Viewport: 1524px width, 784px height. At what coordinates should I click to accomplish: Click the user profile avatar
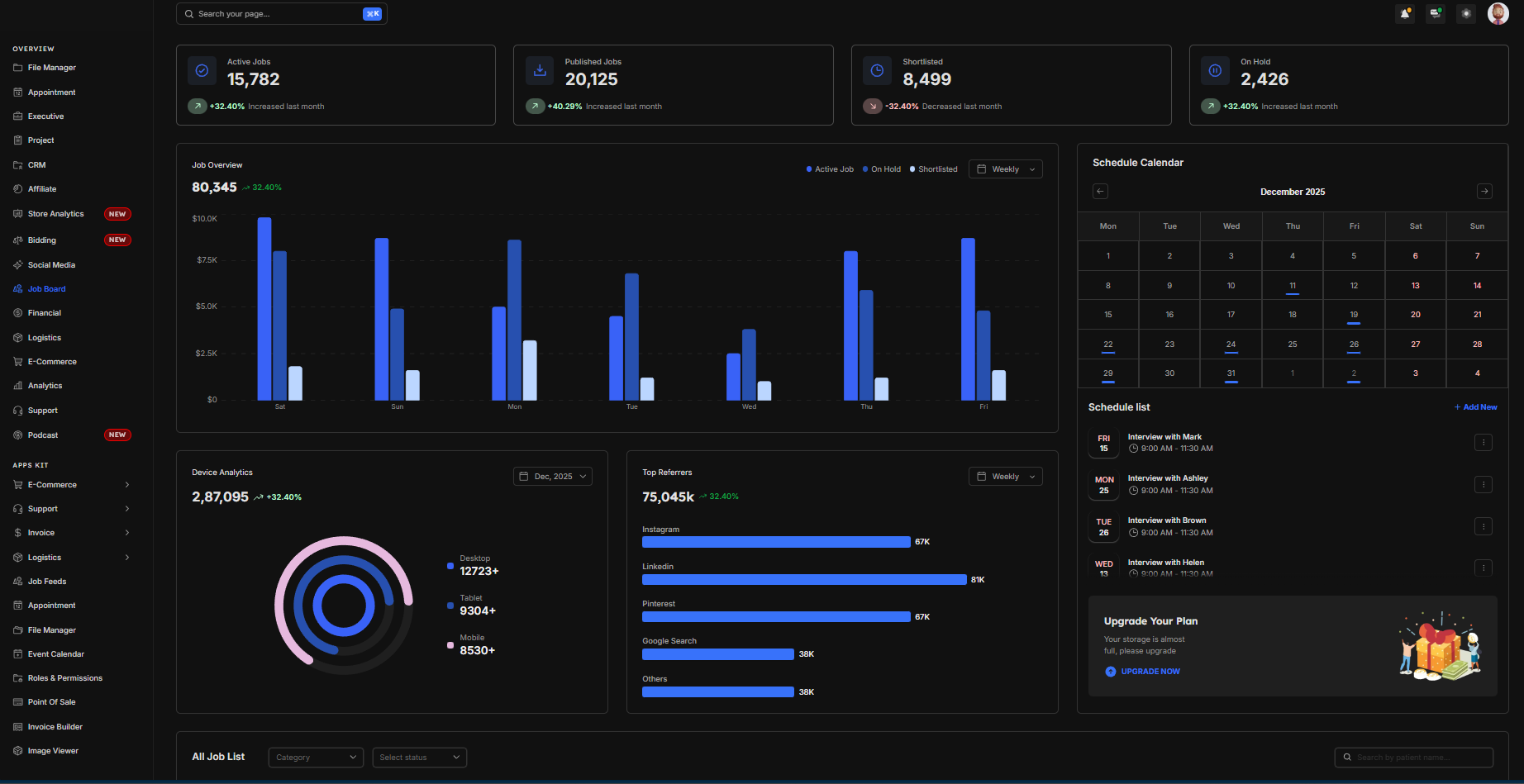(1498, 13)
